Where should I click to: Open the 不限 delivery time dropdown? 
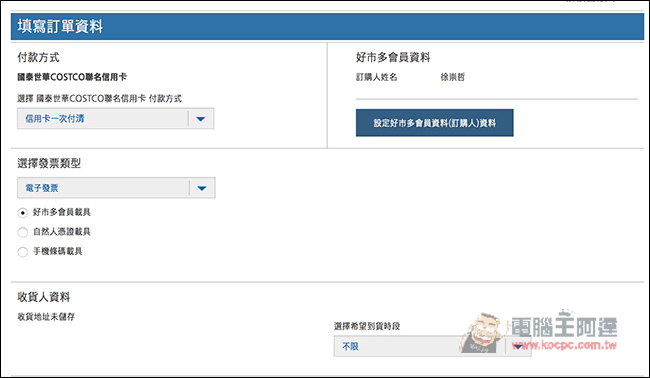tap(432, 346)
